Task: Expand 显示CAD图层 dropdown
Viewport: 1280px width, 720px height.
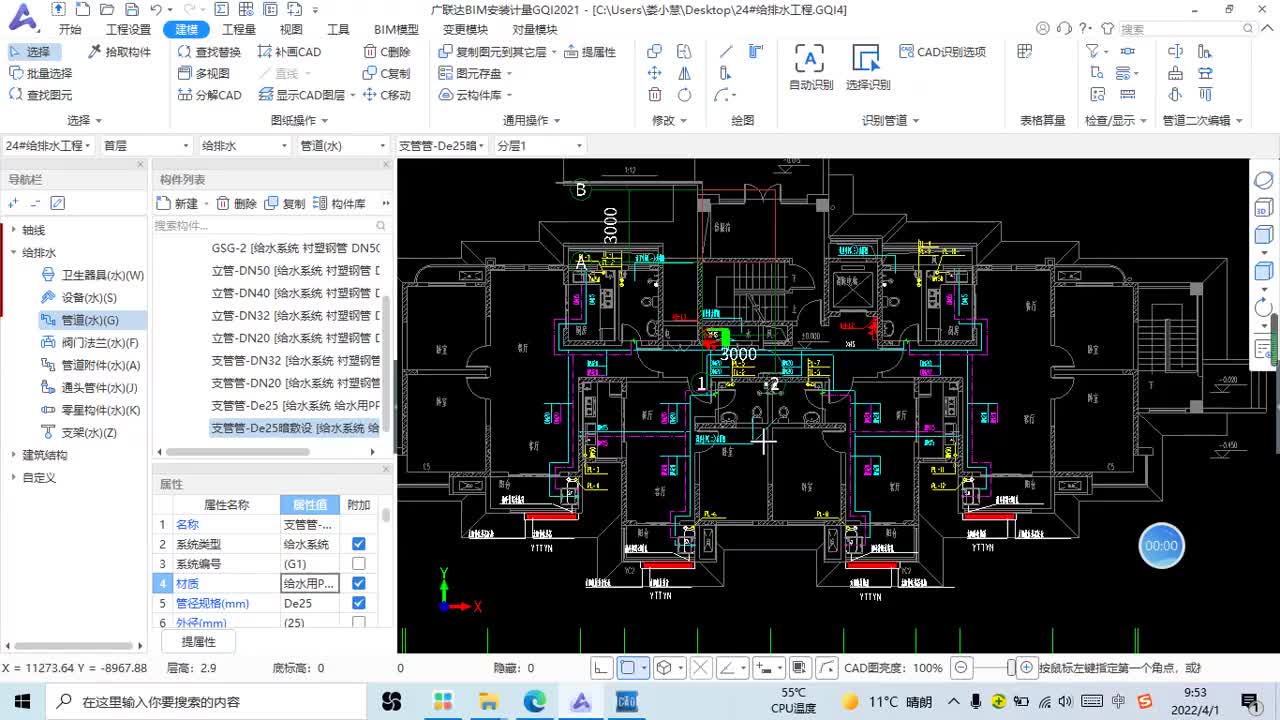Action: (353, 95)
